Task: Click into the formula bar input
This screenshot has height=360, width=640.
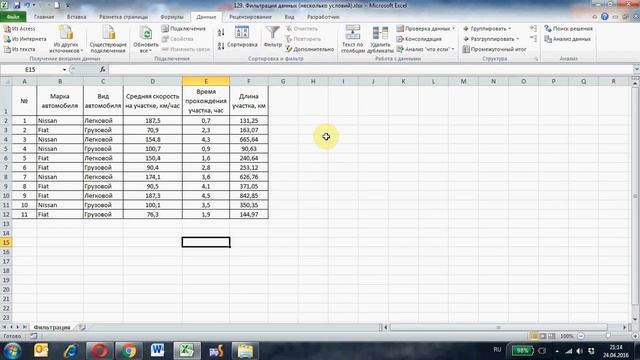Action: 371,70
